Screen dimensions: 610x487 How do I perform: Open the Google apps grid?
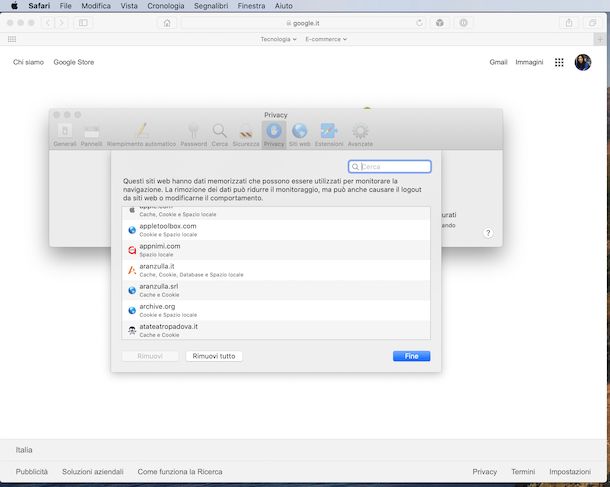(x=559, y=62)
